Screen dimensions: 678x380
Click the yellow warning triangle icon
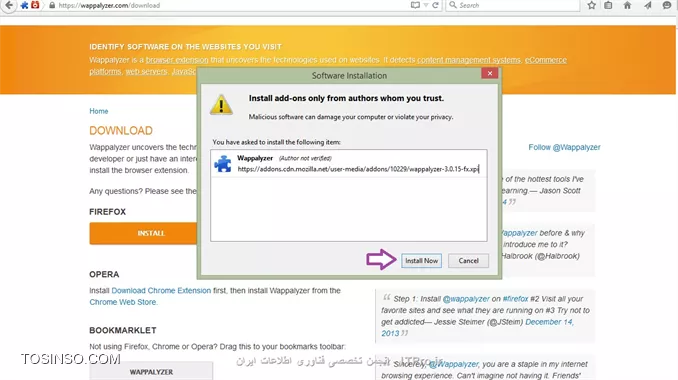221,105
